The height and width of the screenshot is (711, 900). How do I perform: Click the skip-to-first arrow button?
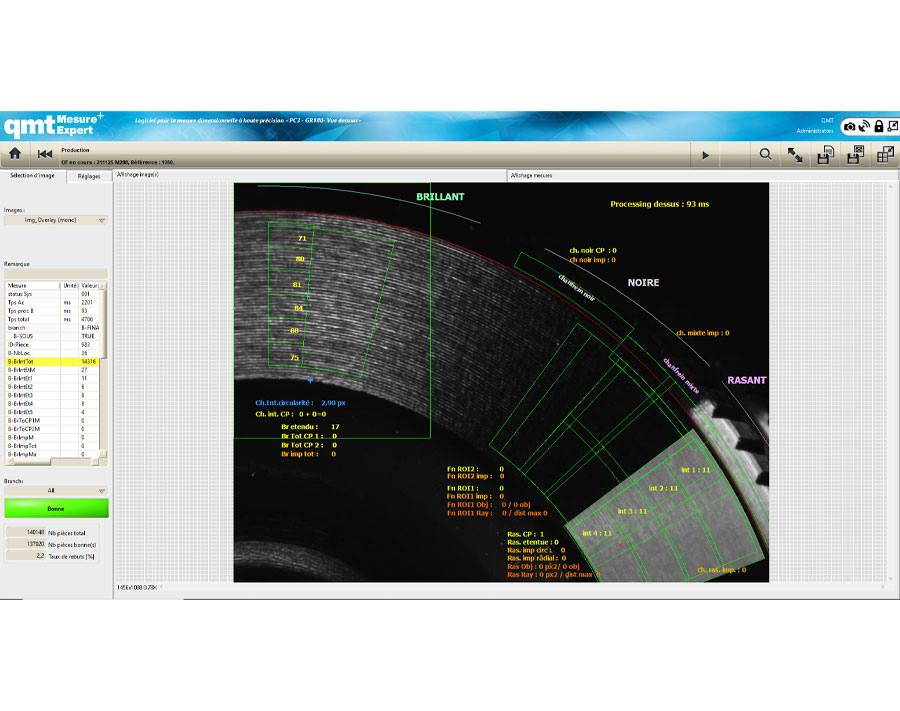coord(45,154)
